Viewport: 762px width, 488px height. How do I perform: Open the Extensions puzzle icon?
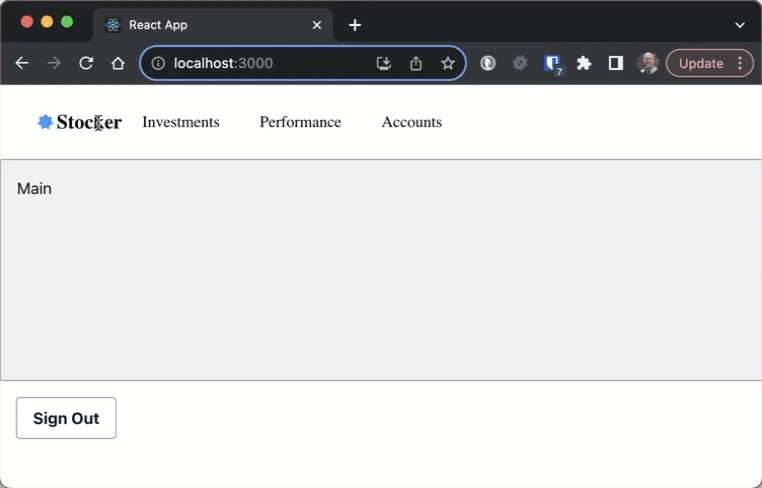pos(584,63)
